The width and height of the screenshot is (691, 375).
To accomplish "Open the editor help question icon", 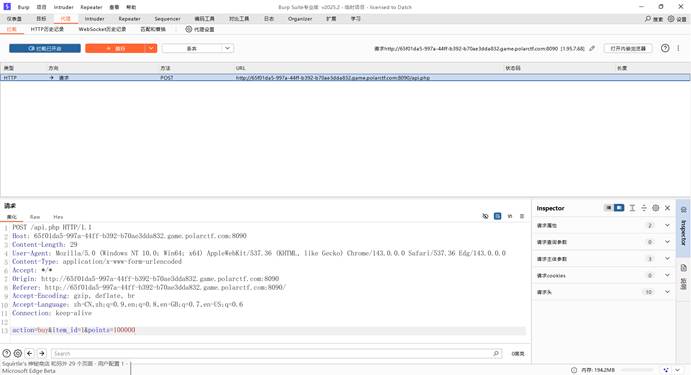I will tap(7, 353).
